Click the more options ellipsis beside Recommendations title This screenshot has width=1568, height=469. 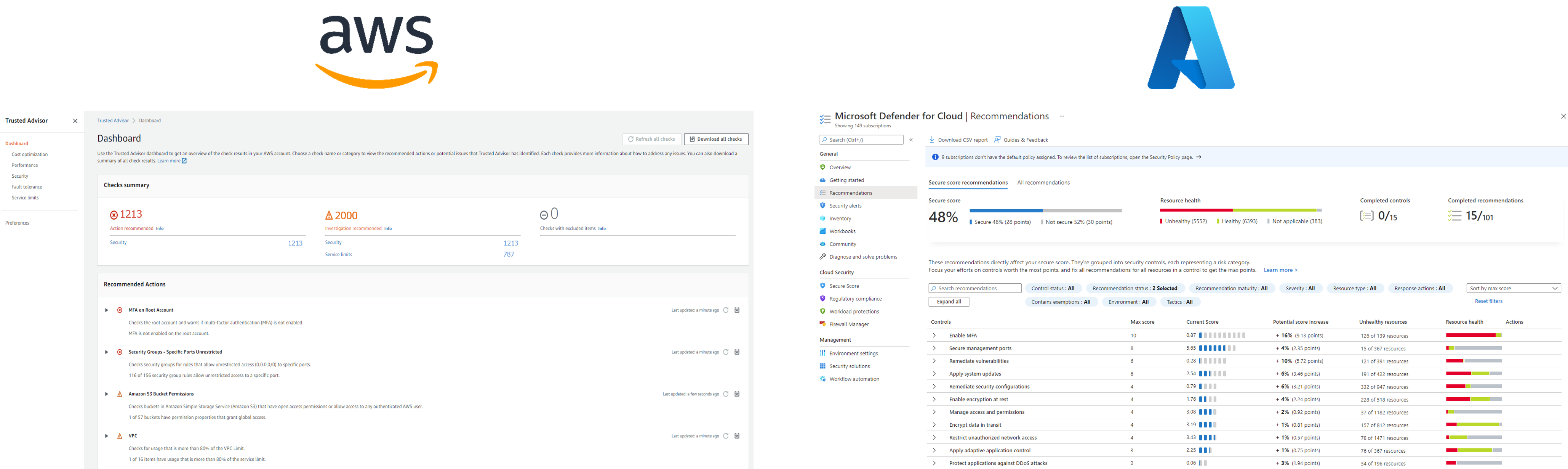pyautogui.click(x=1062, y=116)
